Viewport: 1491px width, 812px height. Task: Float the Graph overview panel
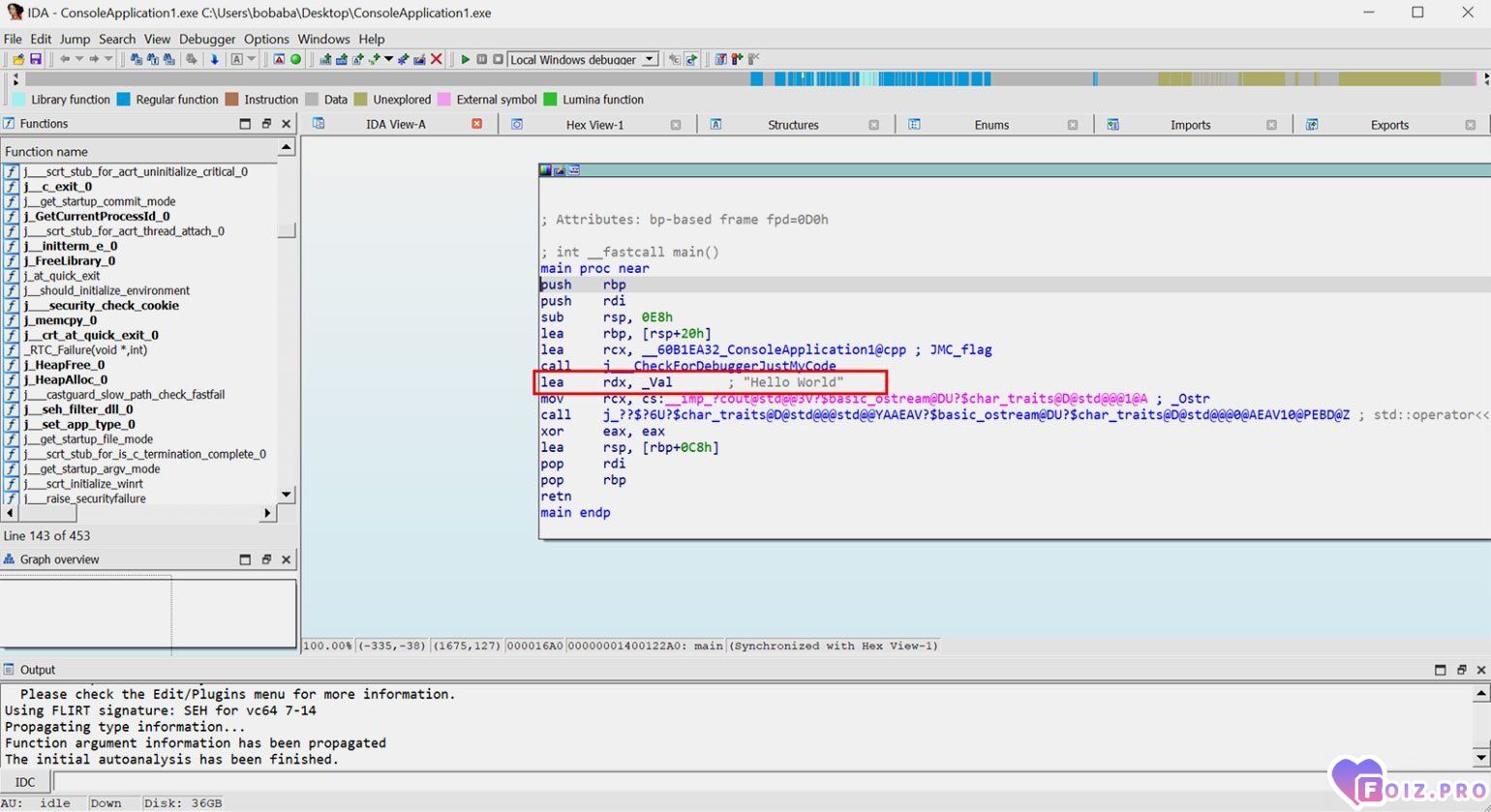pyautogui.click(x=266, y=559)
